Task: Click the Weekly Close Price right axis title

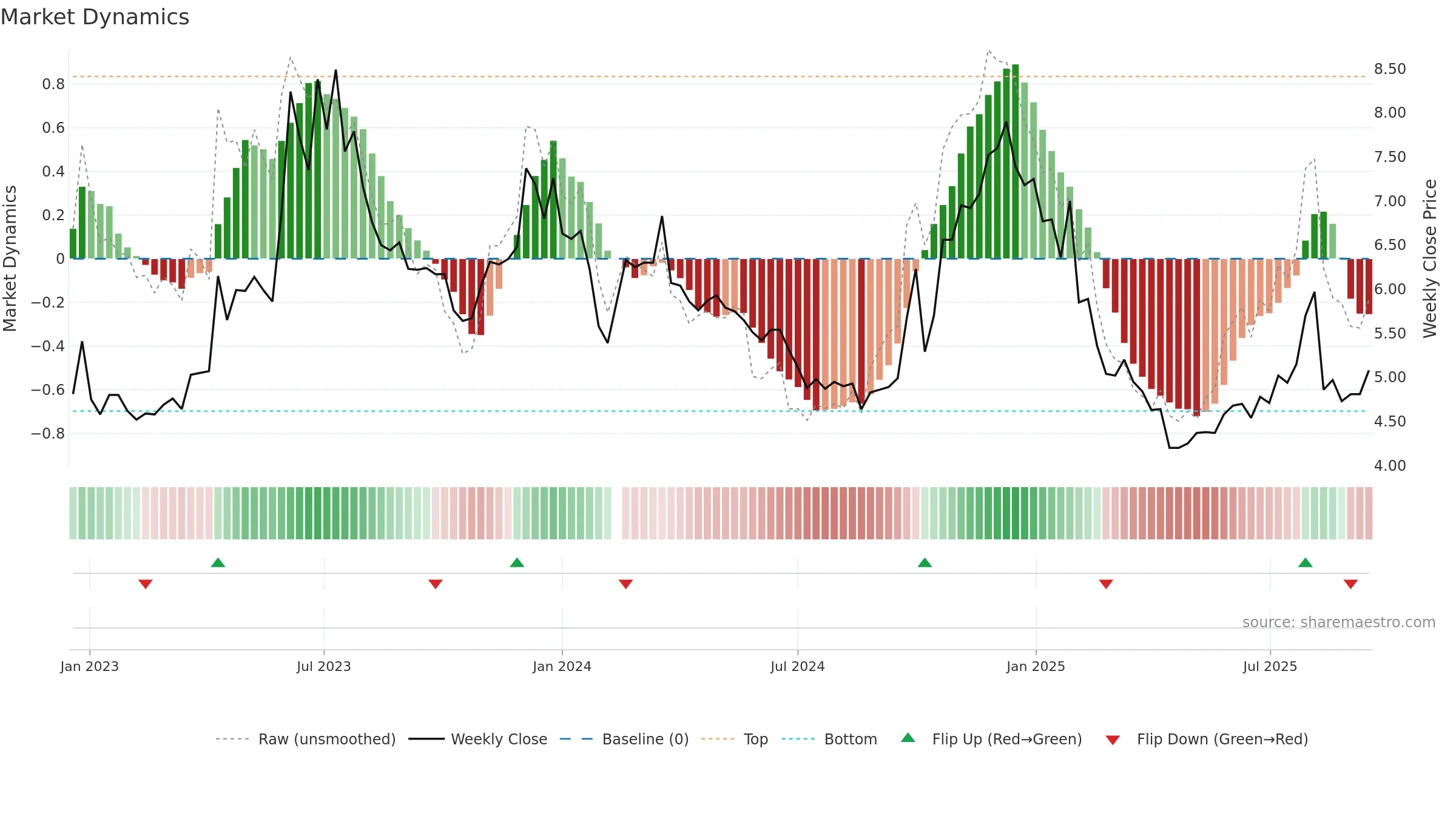Action: pos(1430,258)
